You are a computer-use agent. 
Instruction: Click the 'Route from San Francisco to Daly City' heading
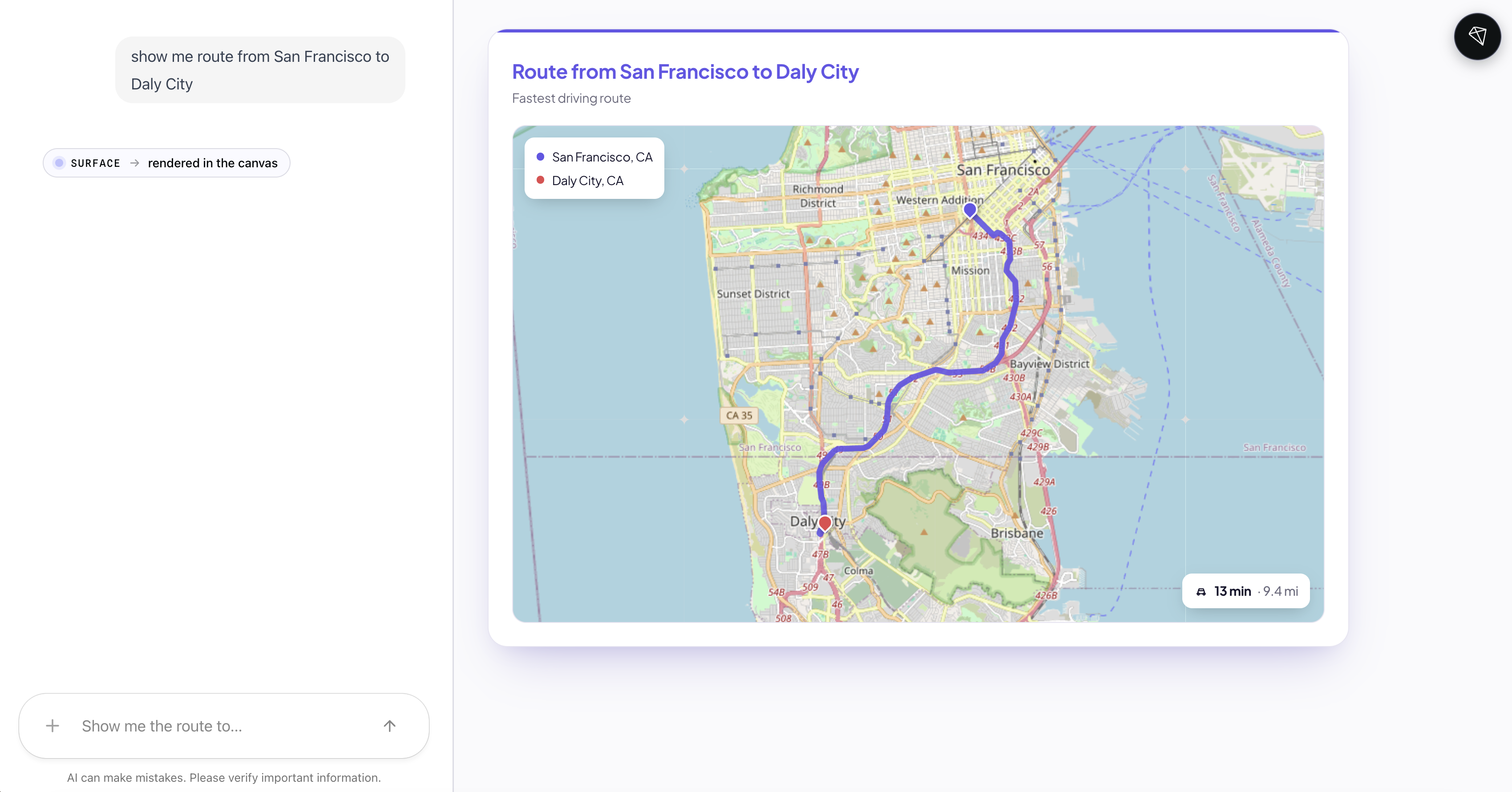point(685,72)
